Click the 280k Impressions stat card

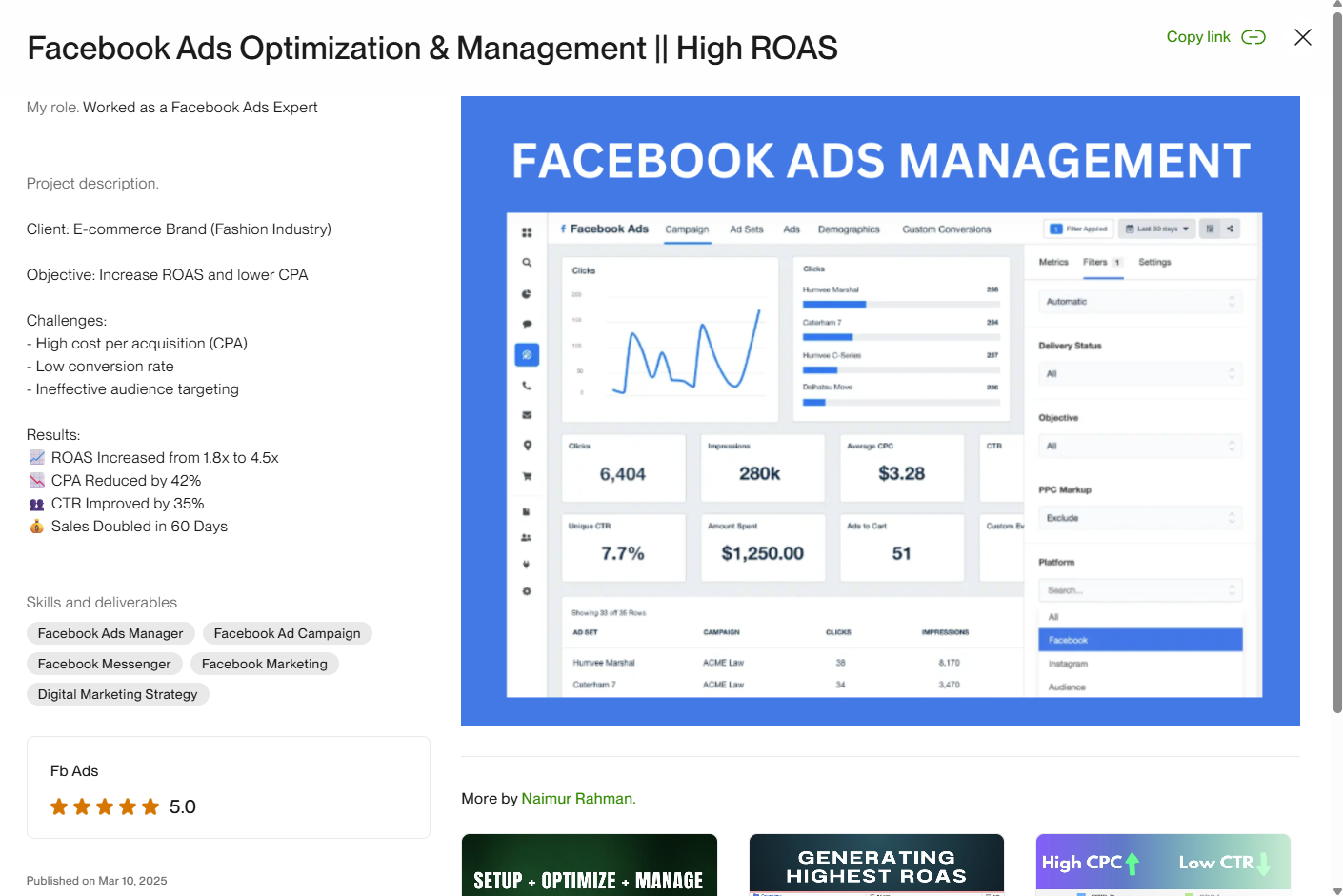click(763, 468)
